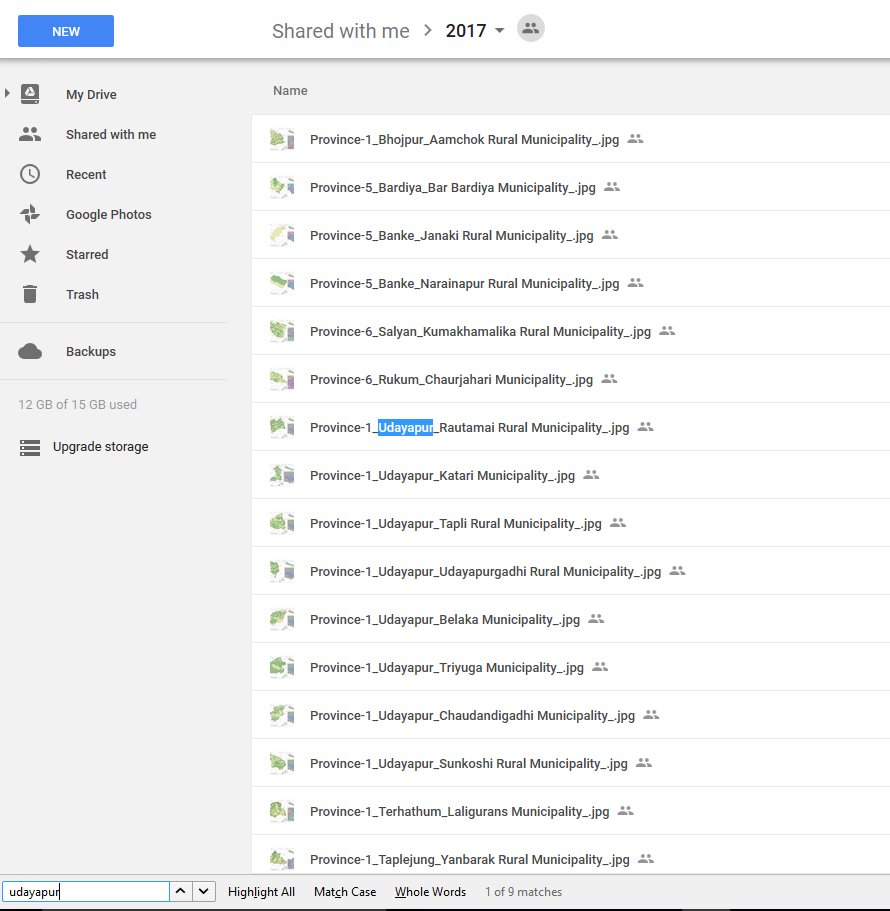
Task: Toggle Highlight All in find bar
Action: tap(261, 892)
